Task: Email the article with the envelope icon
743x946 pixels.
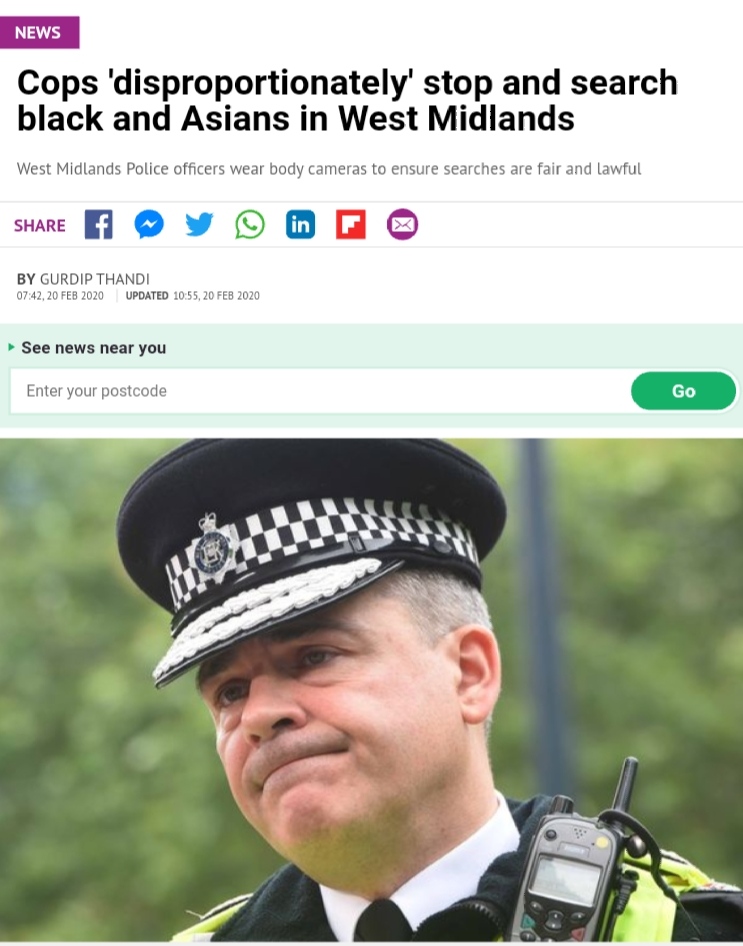Action: (x=402, y=224)
